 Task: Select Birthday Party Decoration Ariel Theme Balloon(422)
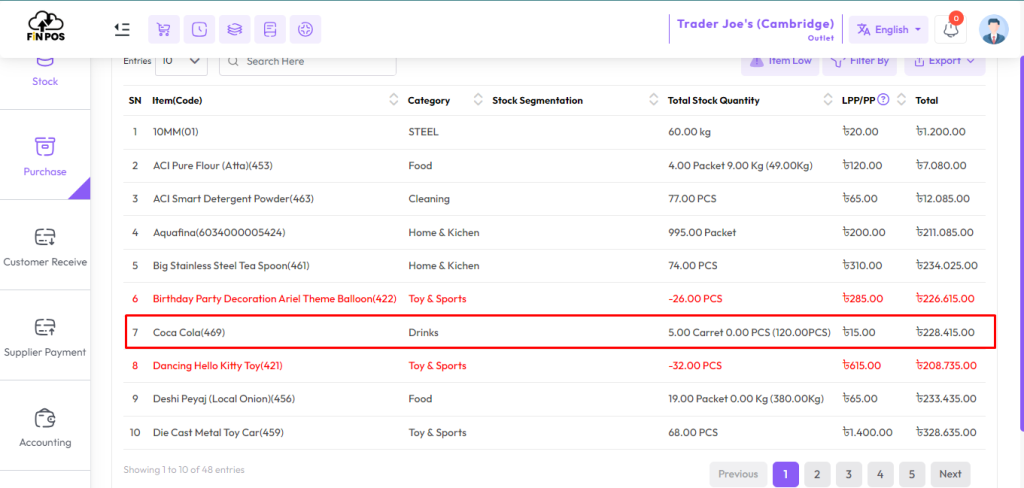coord(274,299)
